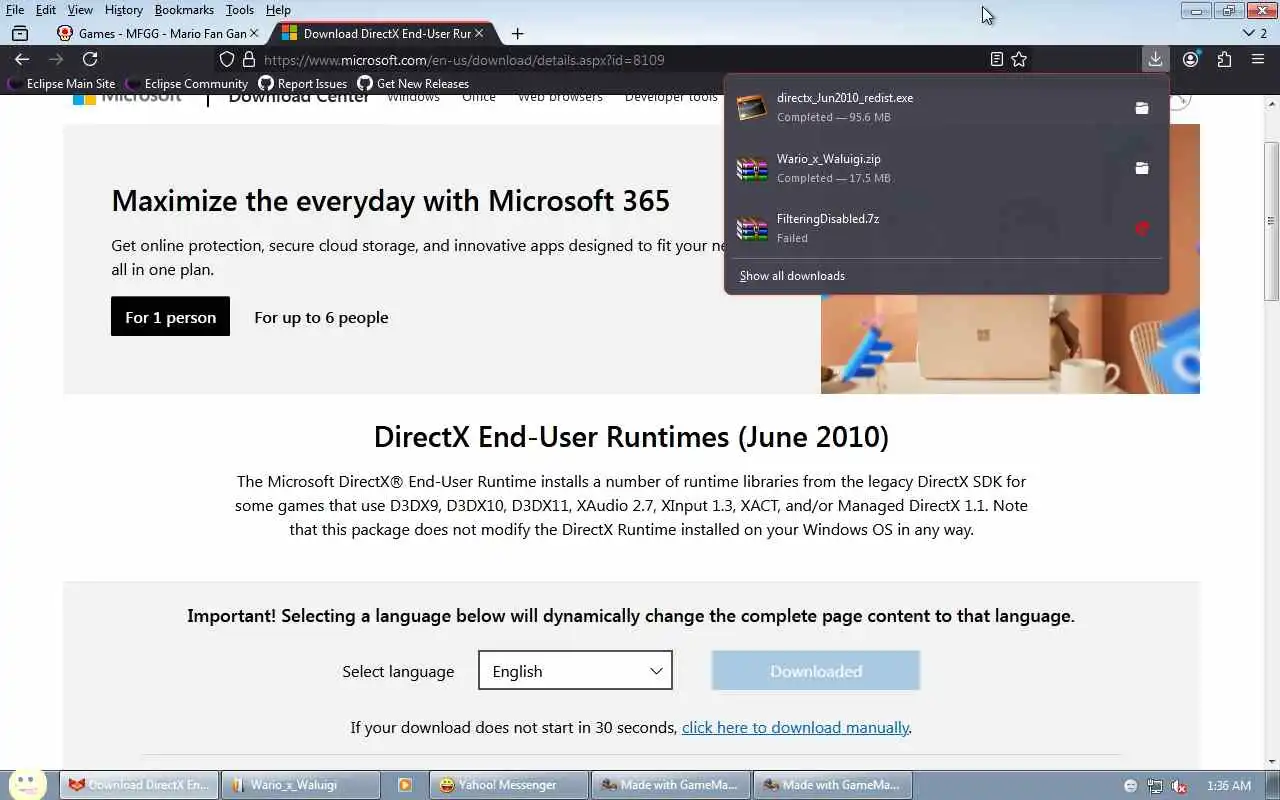Viewport: 1280px width, 800px height.
Task: Click the Web browsers nav link
Action: tap(560, 98)
